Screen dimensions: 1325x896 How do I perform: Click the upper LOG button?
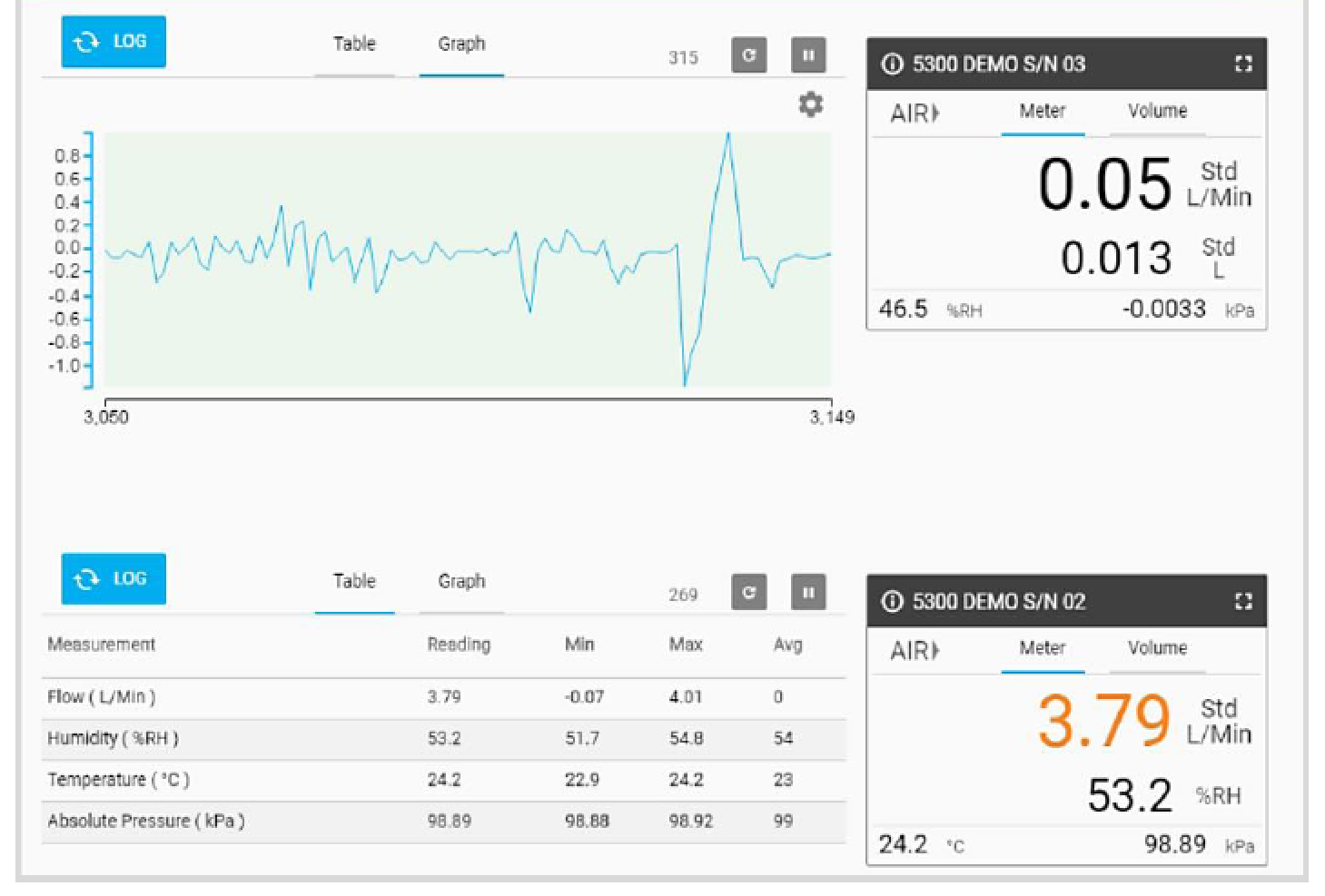[114, 42]
